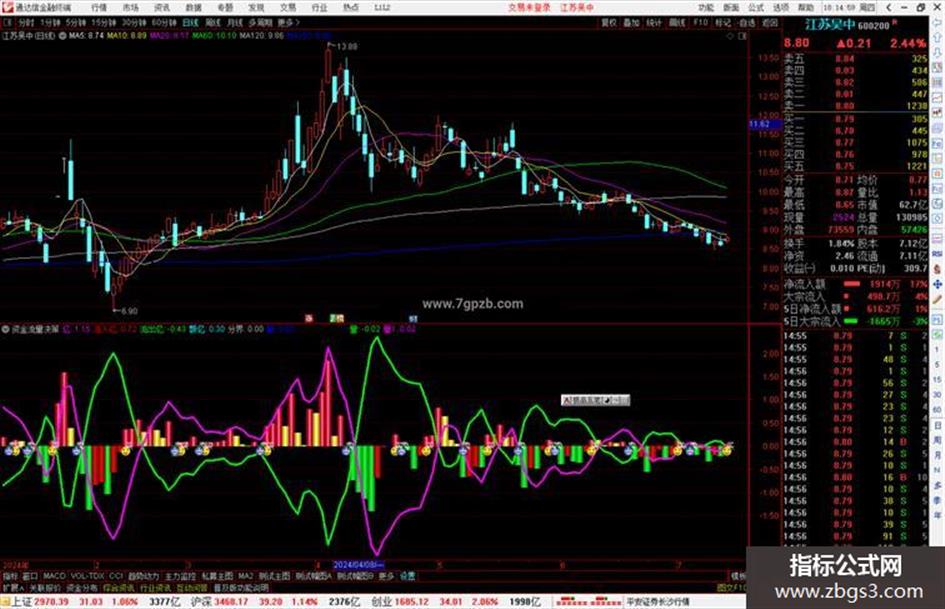The image size is (945, 609).
Task: Open the 综合资讯 tab
Action: [x=118, y=587]
